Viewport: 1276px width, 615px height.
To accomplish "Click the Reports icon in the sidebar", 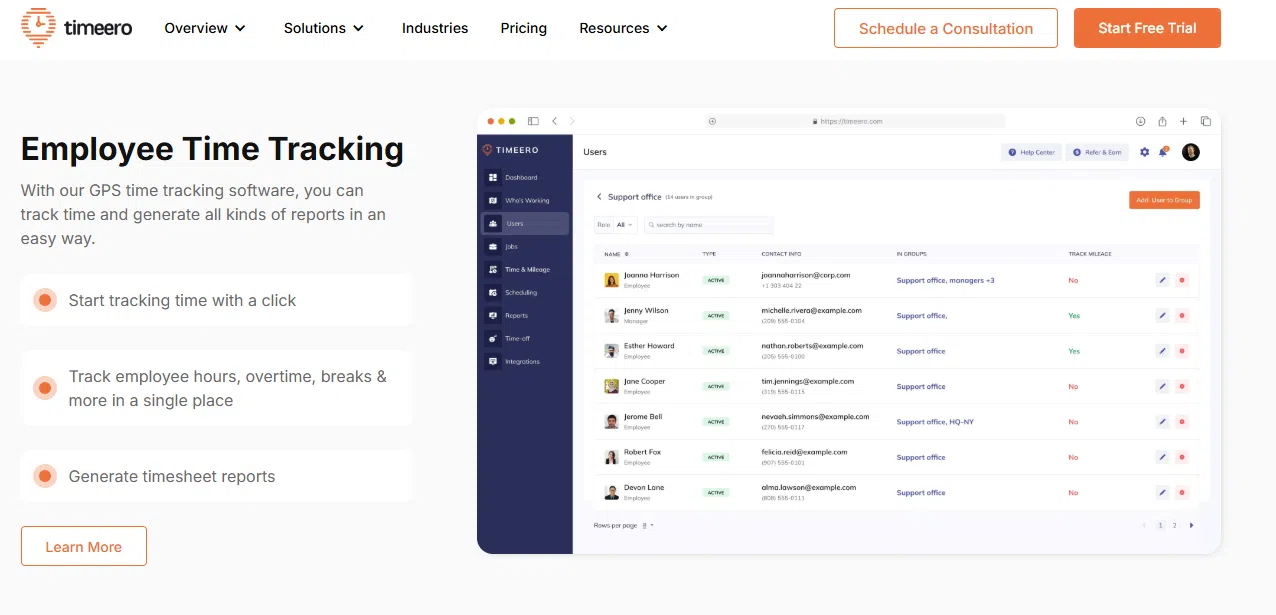I will click(x=492, y=316).
